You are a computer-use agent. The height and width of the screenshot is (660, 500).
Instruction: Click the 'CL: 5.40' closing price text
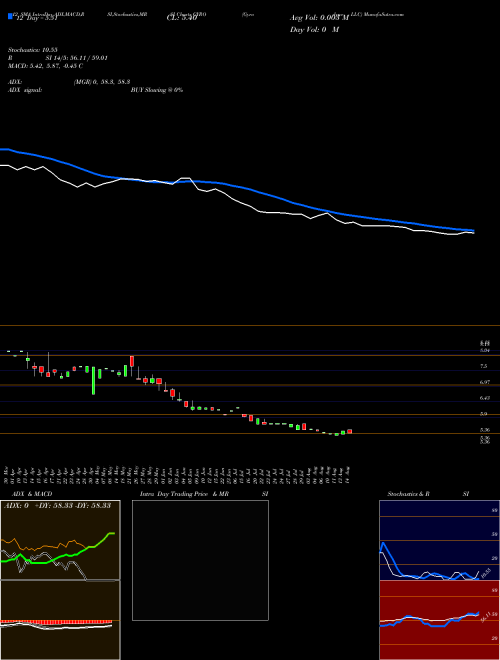click(x=182, y=18)
